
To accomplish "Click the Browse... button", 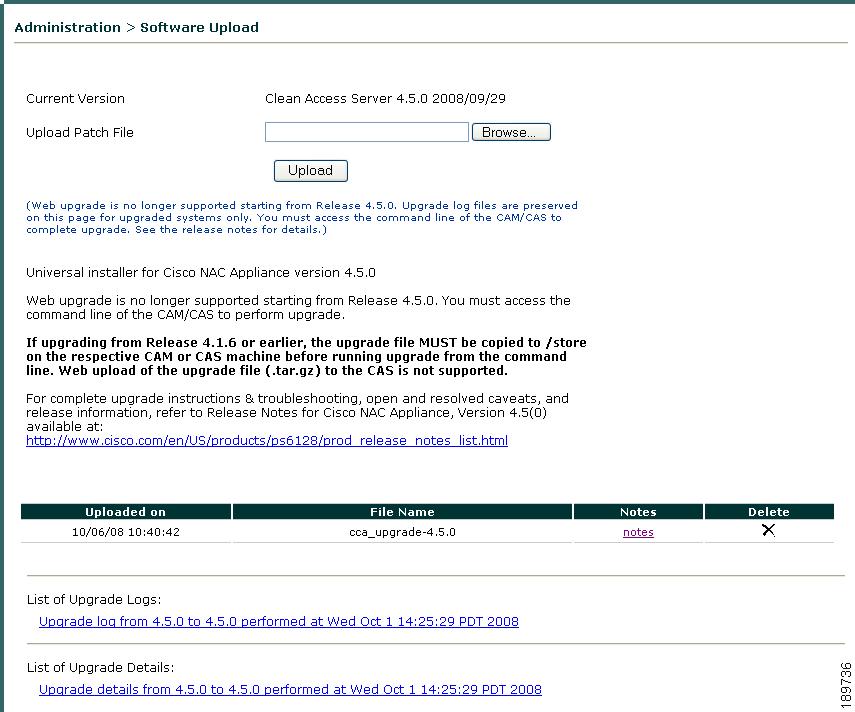I will [x=511, y=132].
